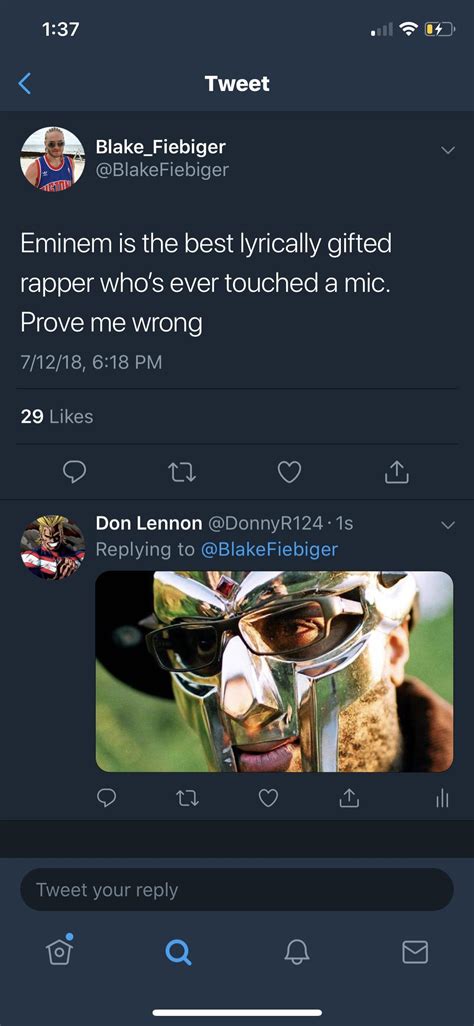The height and width of the screenshot is (1026, 474).
Task: Open @BlakeFiebiger mention link in reply
Action: (268, 548)
